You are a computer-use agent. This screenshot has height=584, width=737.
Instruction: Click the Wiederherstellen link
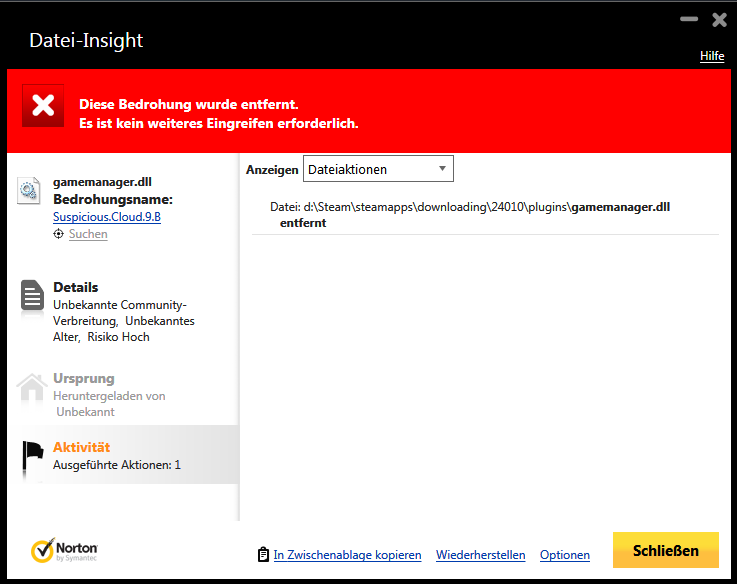coord(480,555)
